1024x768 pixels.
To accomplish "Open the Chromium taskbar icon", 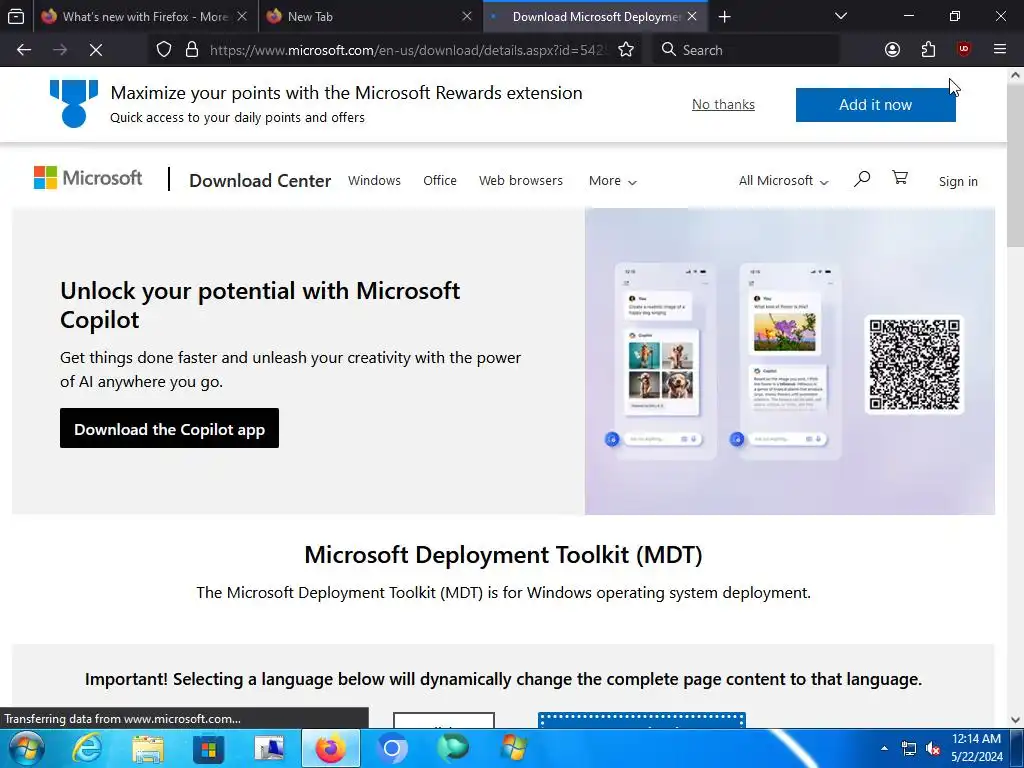I will tap(391, 748).
